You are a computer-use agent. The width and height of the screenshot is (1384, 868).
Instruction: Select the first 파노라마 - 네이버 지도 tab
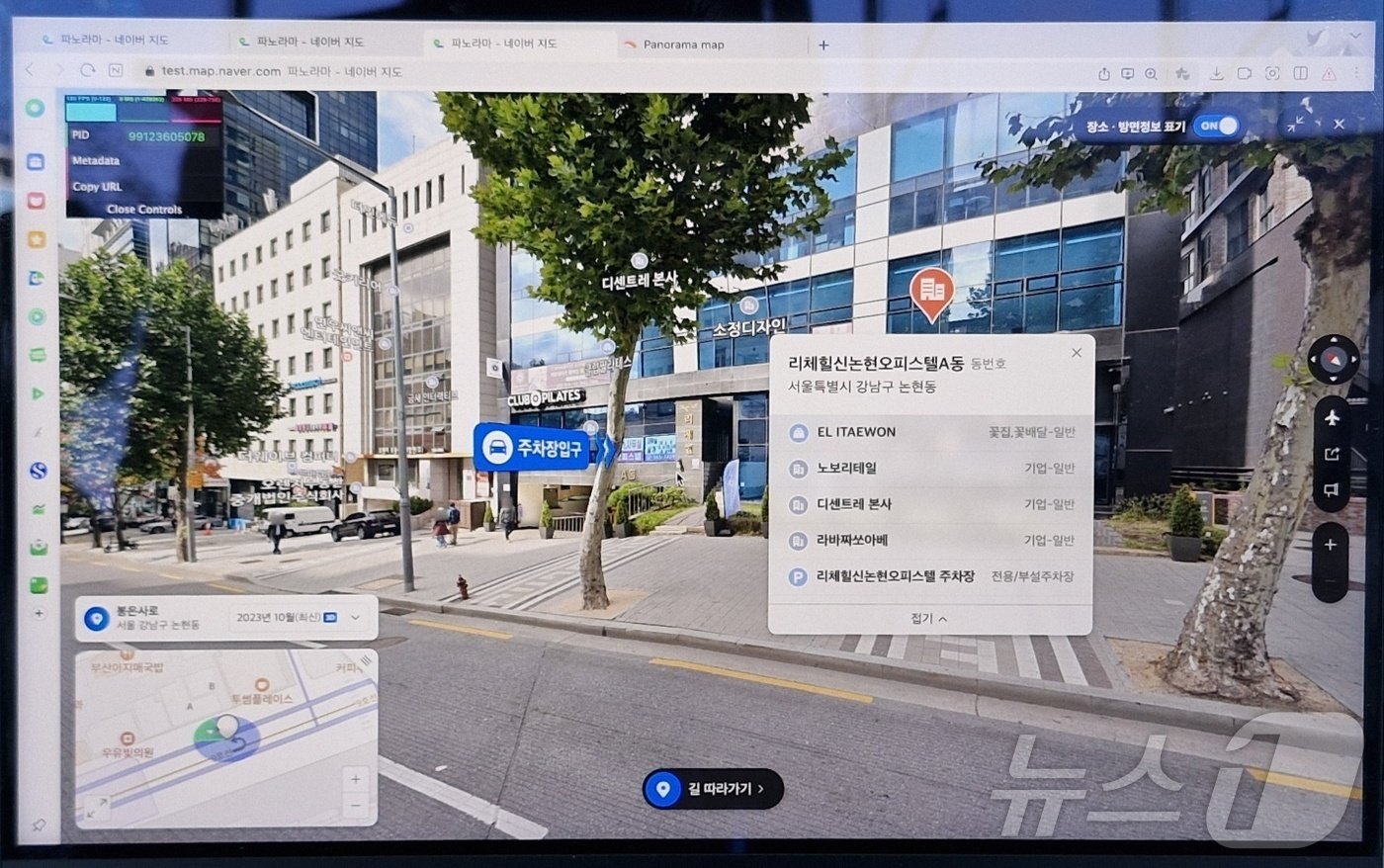click(114, 42)
